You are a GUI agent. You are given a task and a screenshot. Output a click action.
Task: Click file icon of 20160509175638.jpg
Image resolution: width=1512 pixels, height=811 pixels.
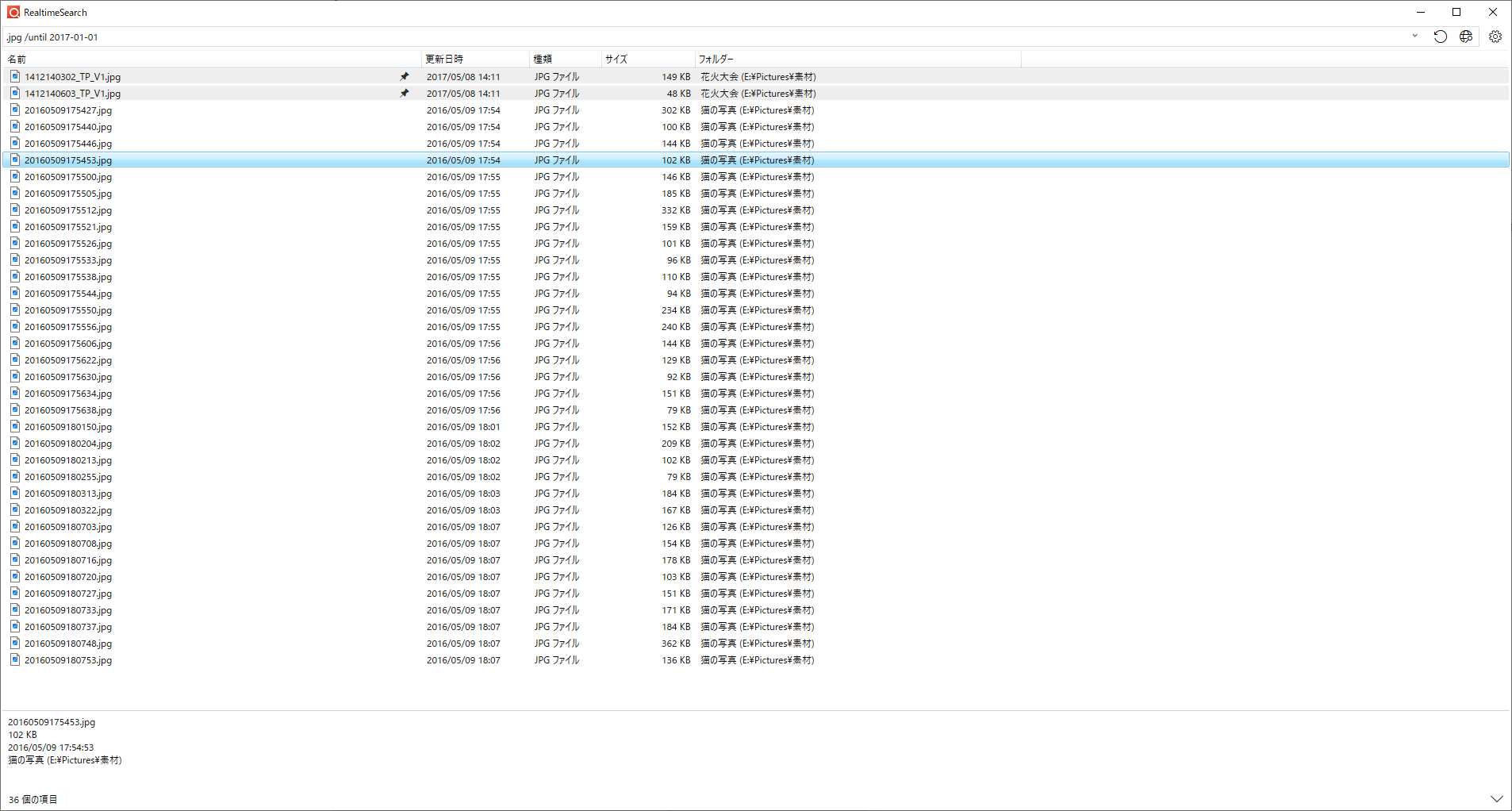point(15,409)
